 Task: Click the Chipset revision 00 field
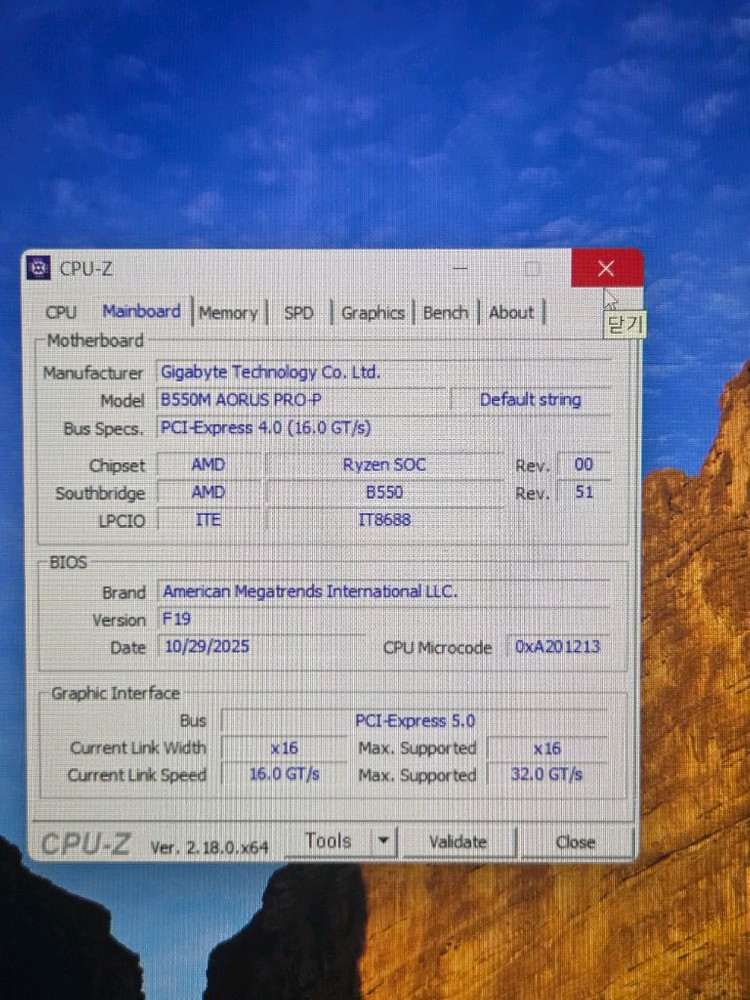584,465
